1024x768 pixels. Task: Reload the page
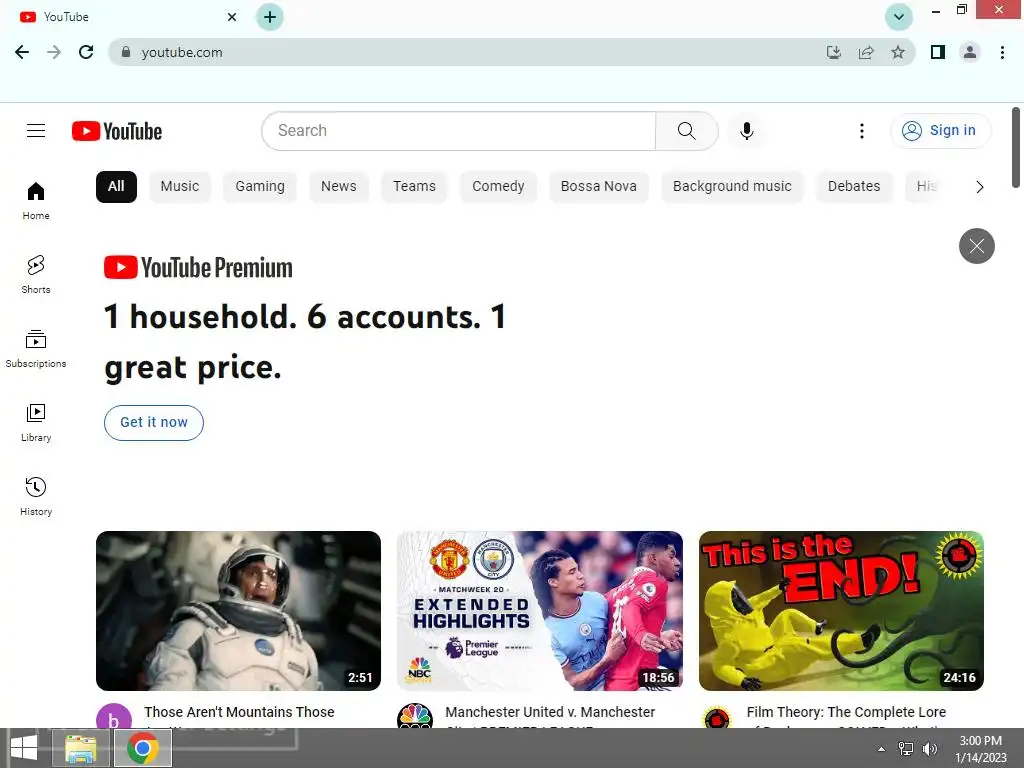[86, 52]
